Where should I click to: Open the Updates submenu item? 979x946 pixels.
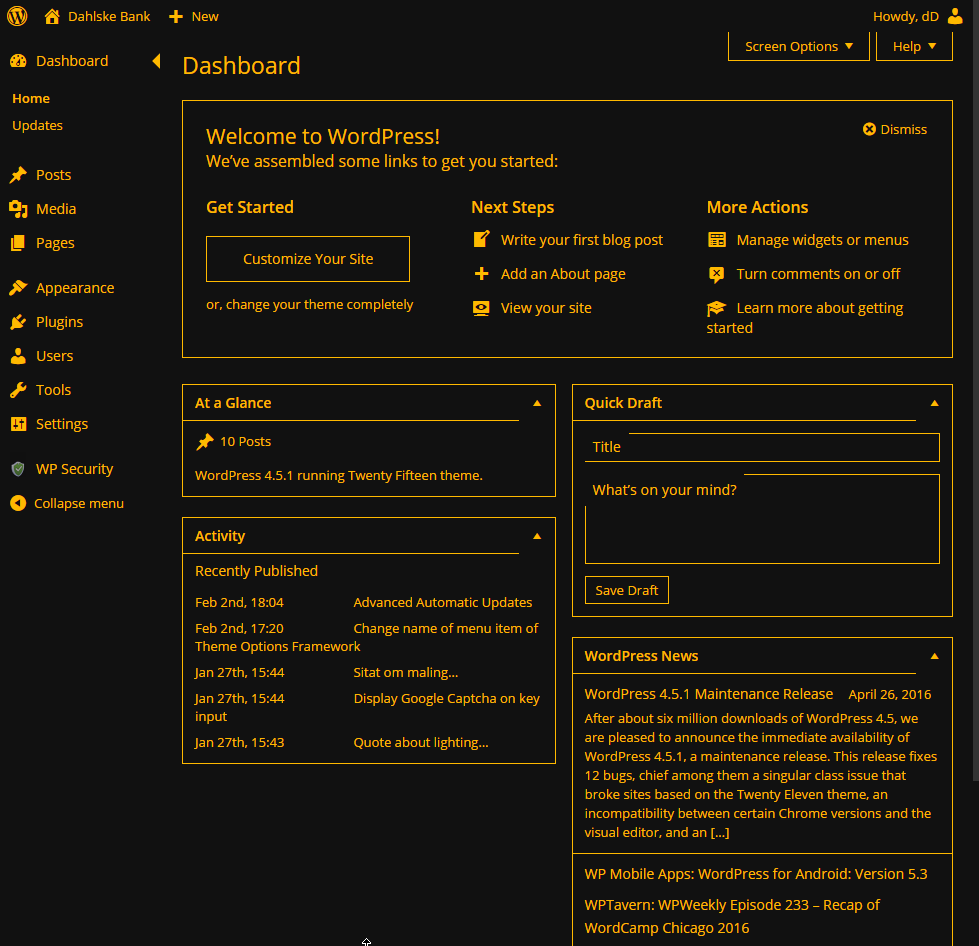coord(37,126)
